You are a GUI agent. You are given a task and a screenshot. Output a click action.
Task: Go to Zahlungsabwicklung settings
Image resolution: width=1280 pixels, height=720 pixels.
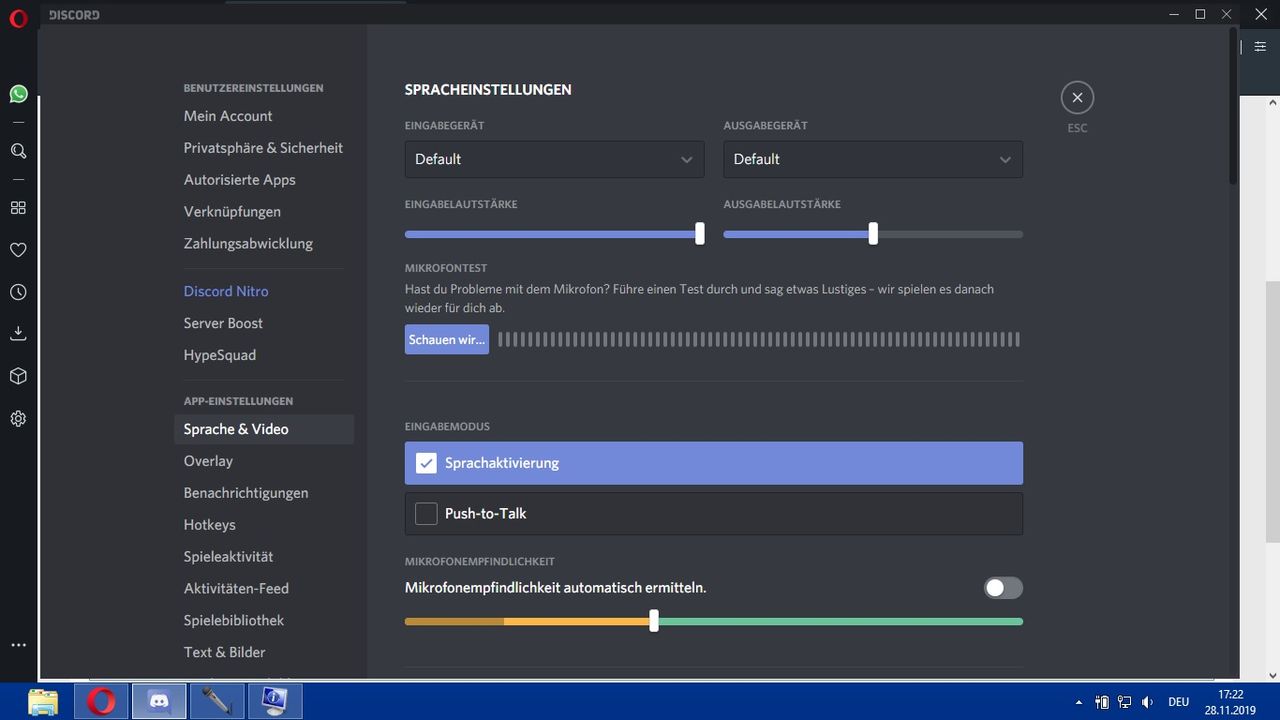click(248, 244)
